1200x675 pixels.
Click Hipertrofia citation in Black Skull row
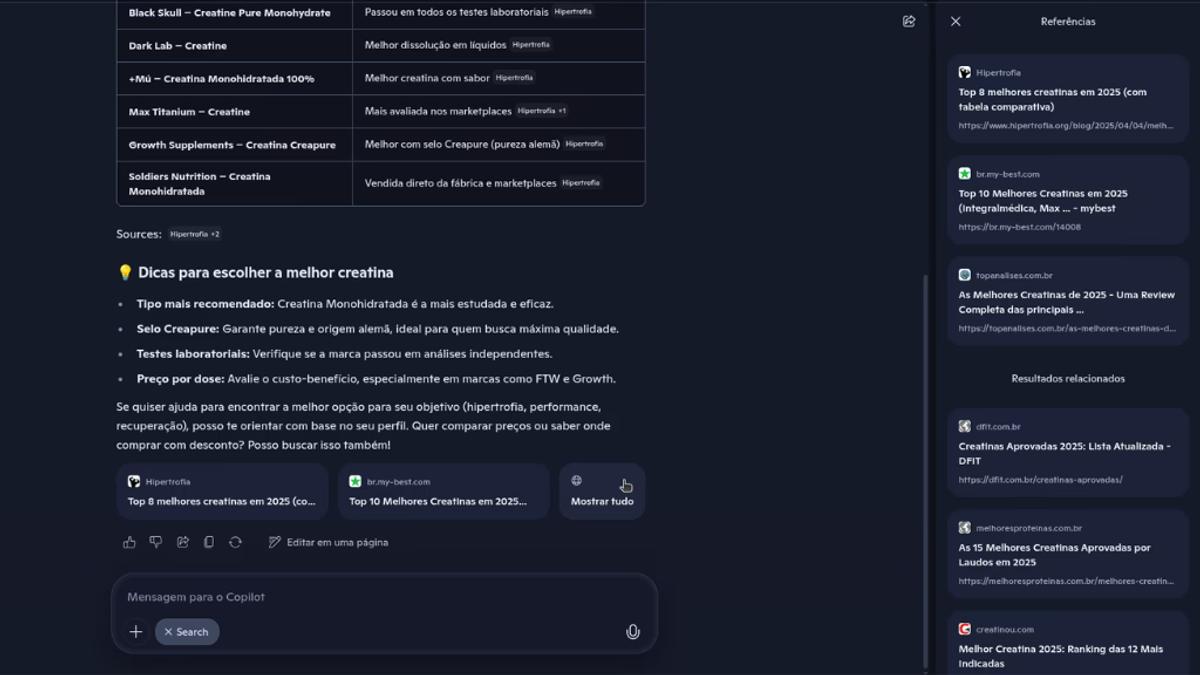pos(573,12)
